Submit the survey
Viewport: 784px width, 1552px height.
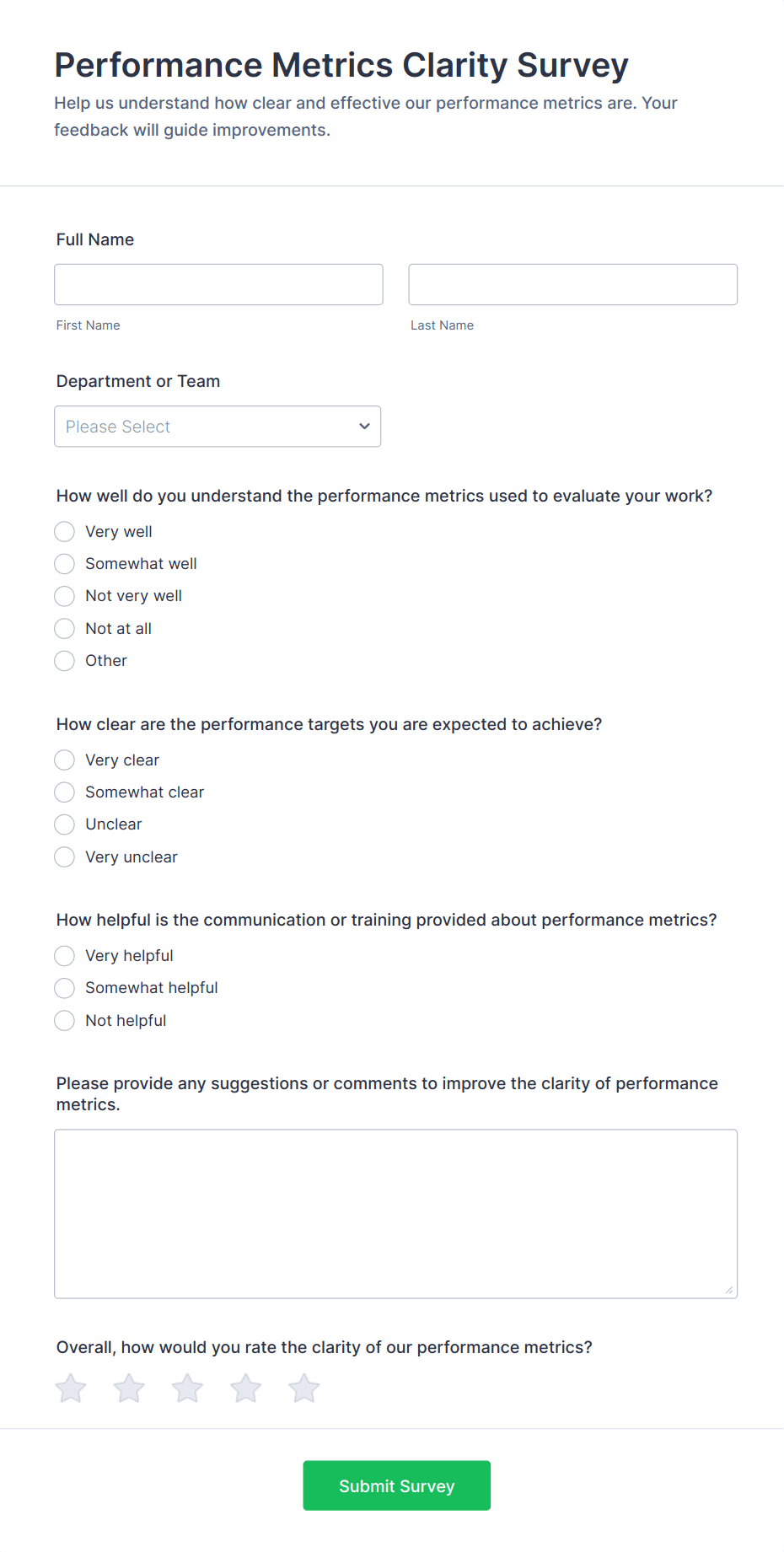[x=396, y=1485]
